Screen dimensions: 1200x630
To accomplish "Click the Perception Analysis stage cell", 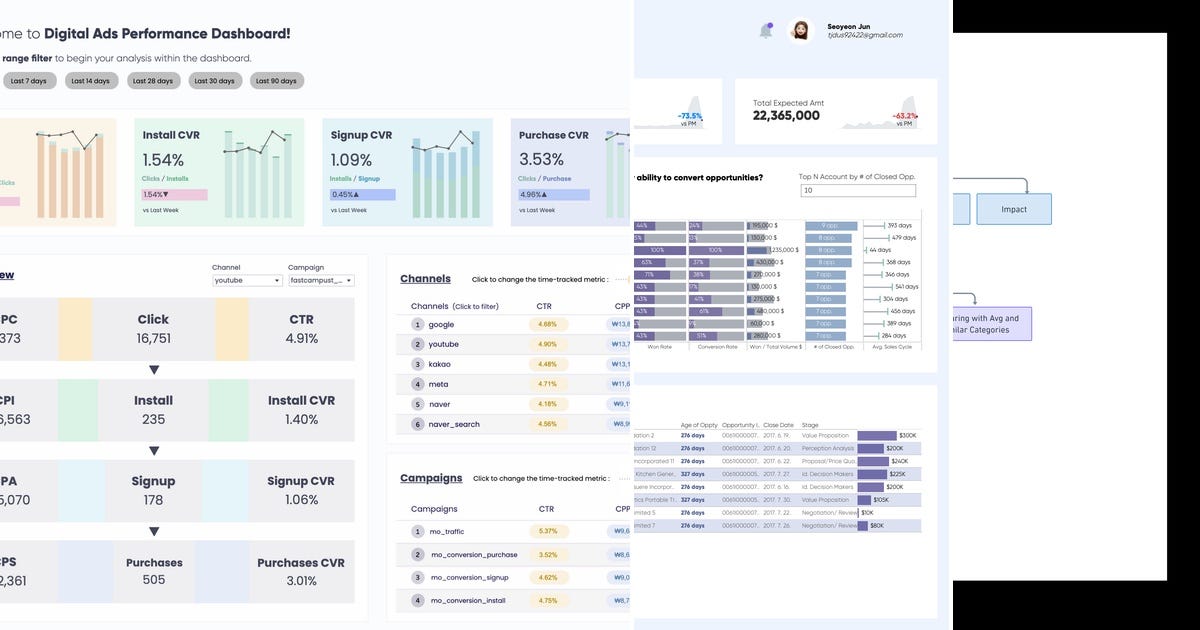I will tap(828, 448).
